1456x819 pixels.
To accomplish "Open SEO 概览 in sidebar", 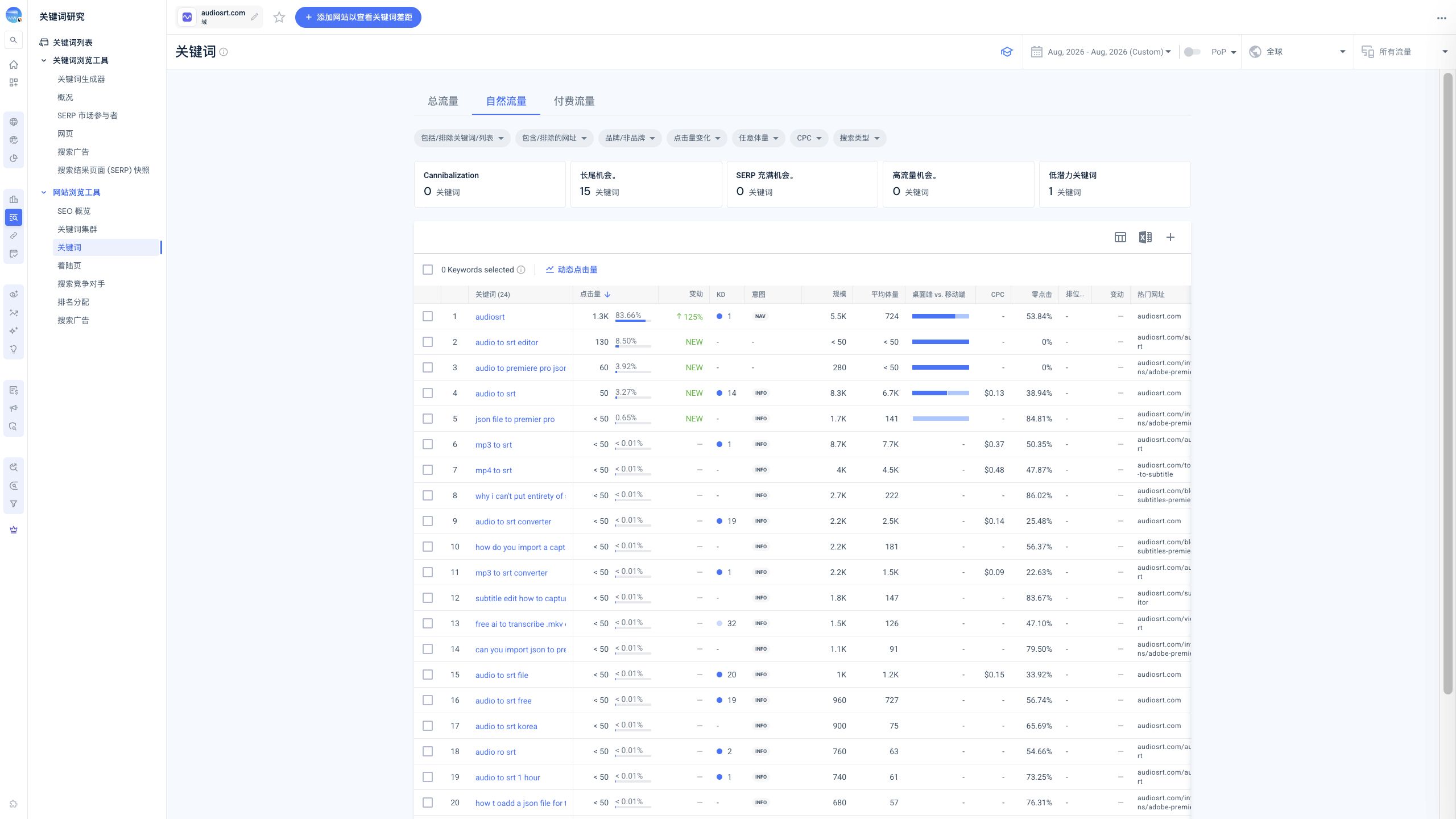I will click(x=74, y=211).
